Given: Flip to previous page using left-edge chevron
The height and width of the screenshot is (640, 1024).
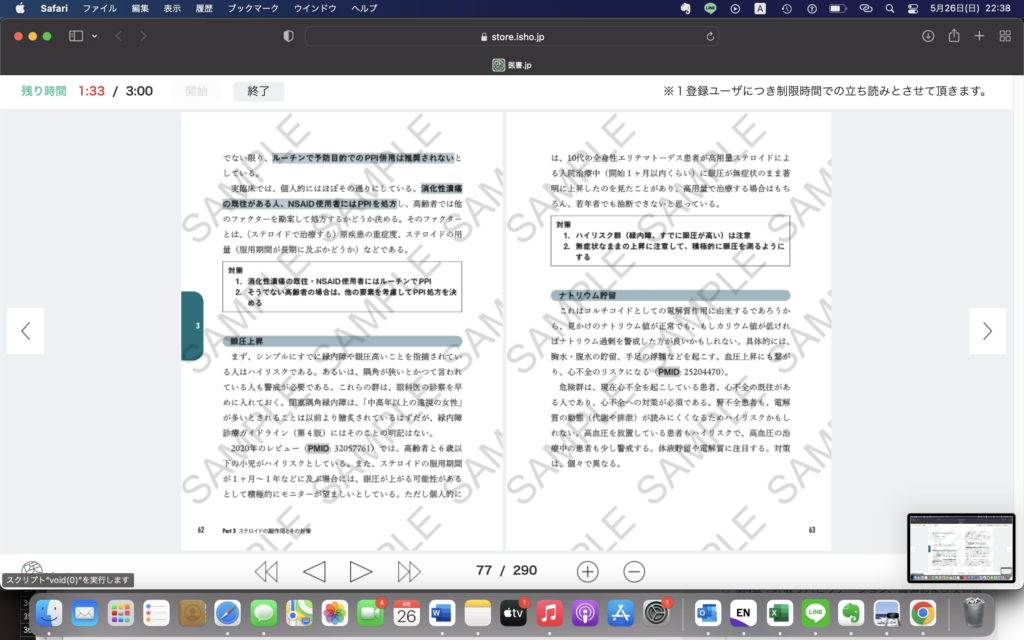Looking at the screenshot, I should coord(26,331).
